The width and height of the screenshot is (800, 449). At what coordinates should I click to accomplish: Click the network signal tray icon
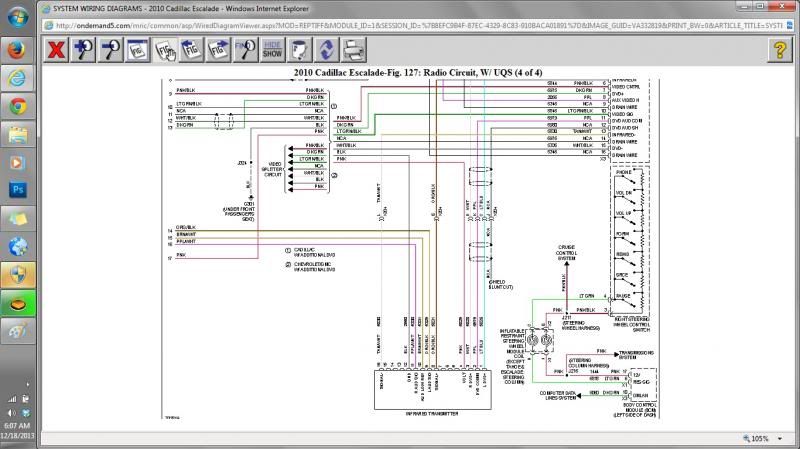point(11,399)
